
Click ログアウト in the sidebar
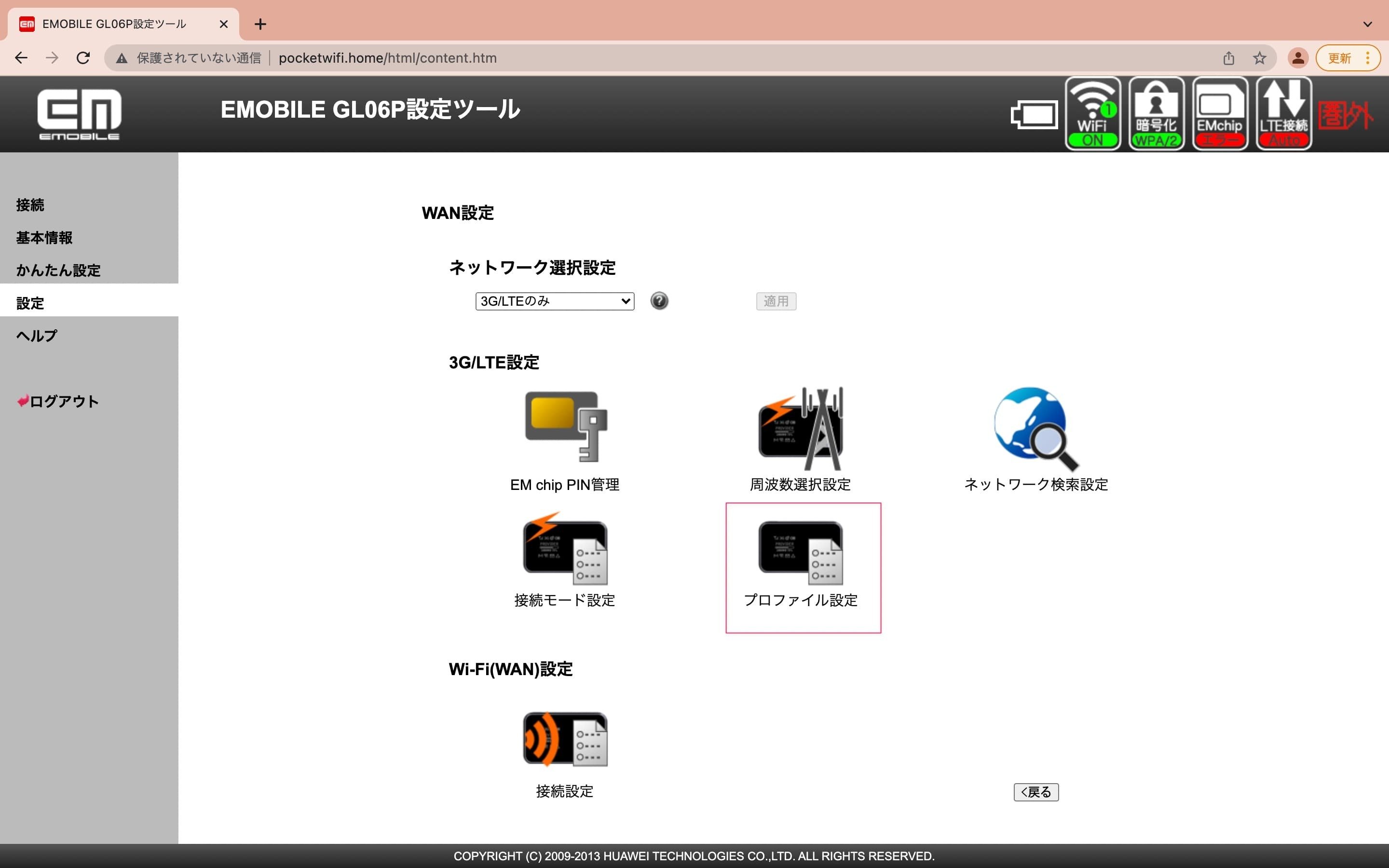click(x=57, y=401)
